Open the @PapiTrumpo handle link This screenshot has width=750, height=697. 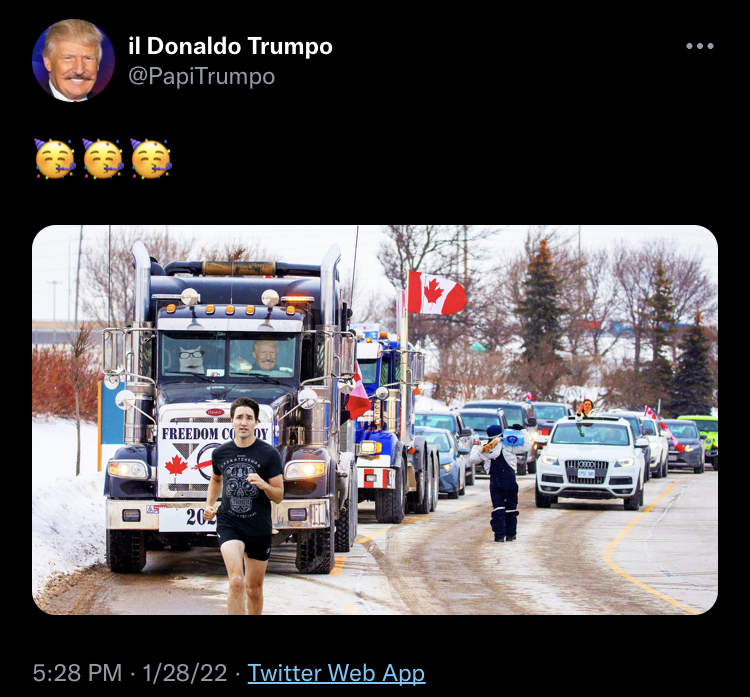[x=201, y=77]
